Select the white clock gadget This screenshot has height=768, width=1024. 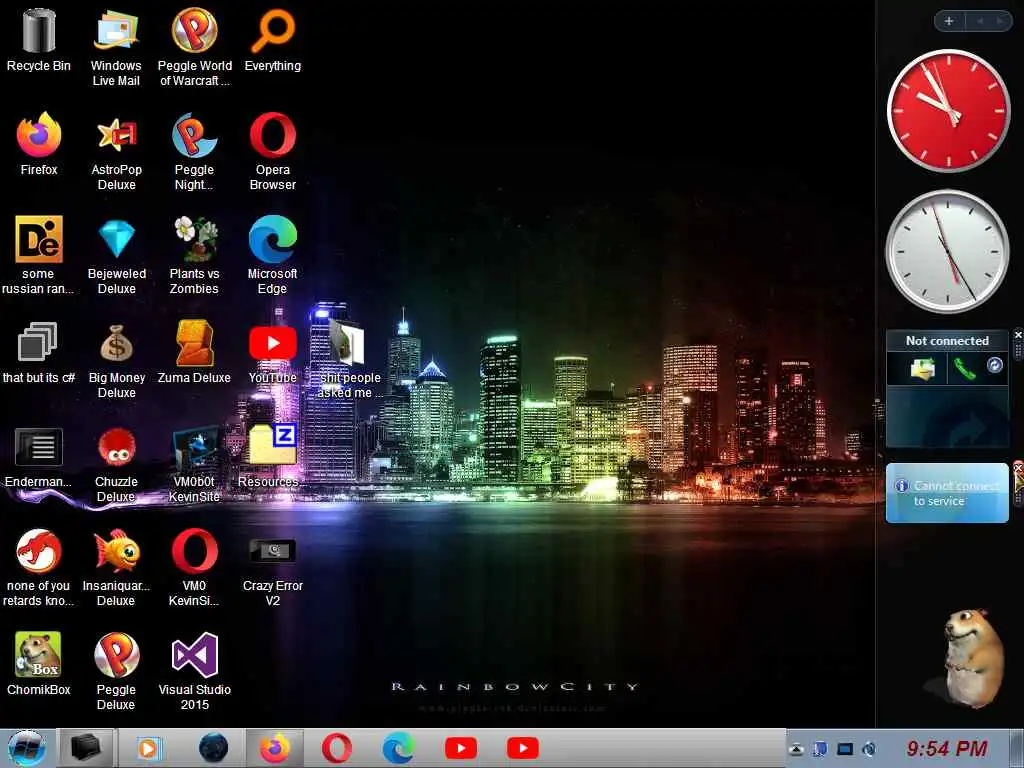pos(947,252)
